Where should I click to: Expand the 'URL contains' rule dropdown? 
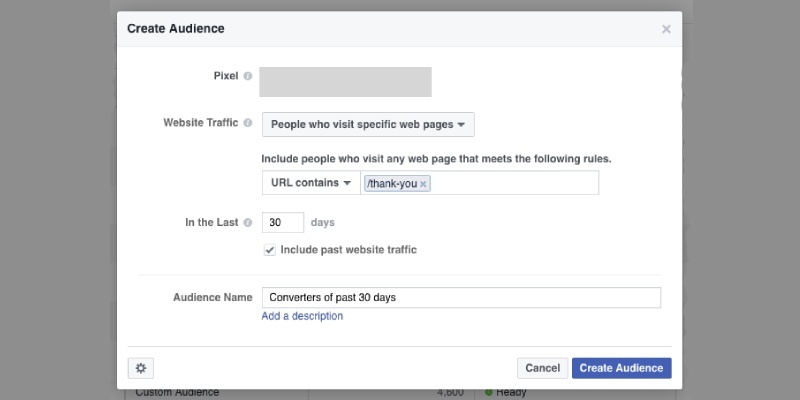311,183
